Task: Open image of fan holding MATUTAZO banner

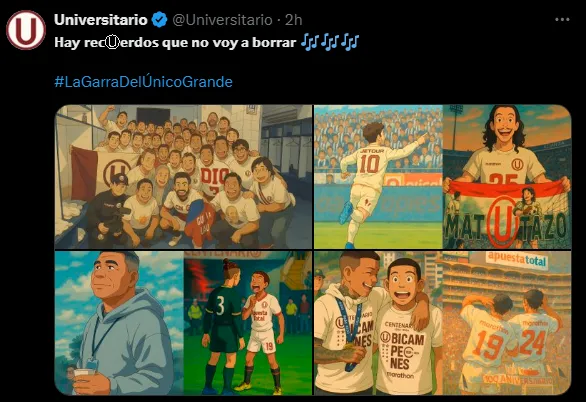Action: pos(507,177)
